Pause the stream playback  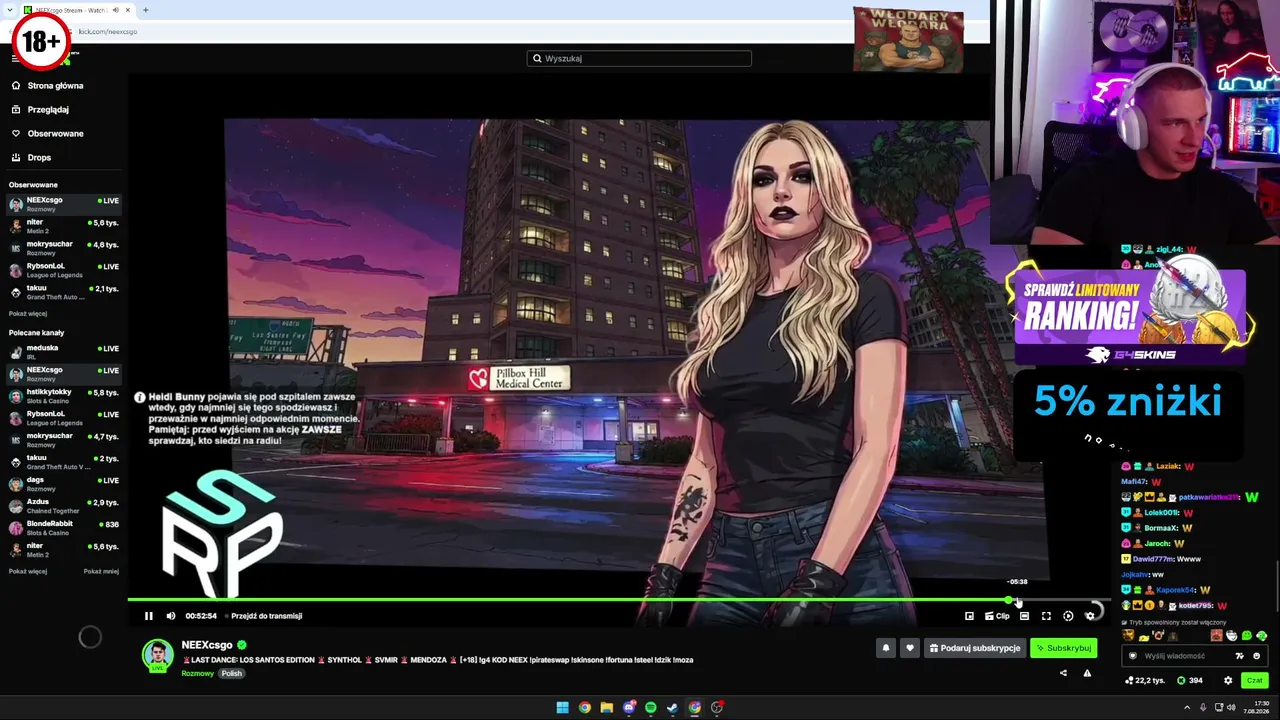point(149,616)
